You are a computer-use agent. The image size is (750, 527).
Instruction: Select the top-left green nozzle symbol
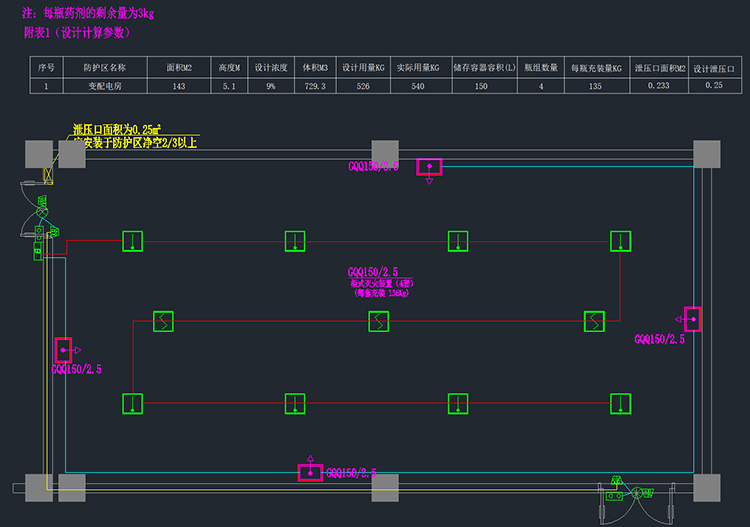click(x=133, y=241)
